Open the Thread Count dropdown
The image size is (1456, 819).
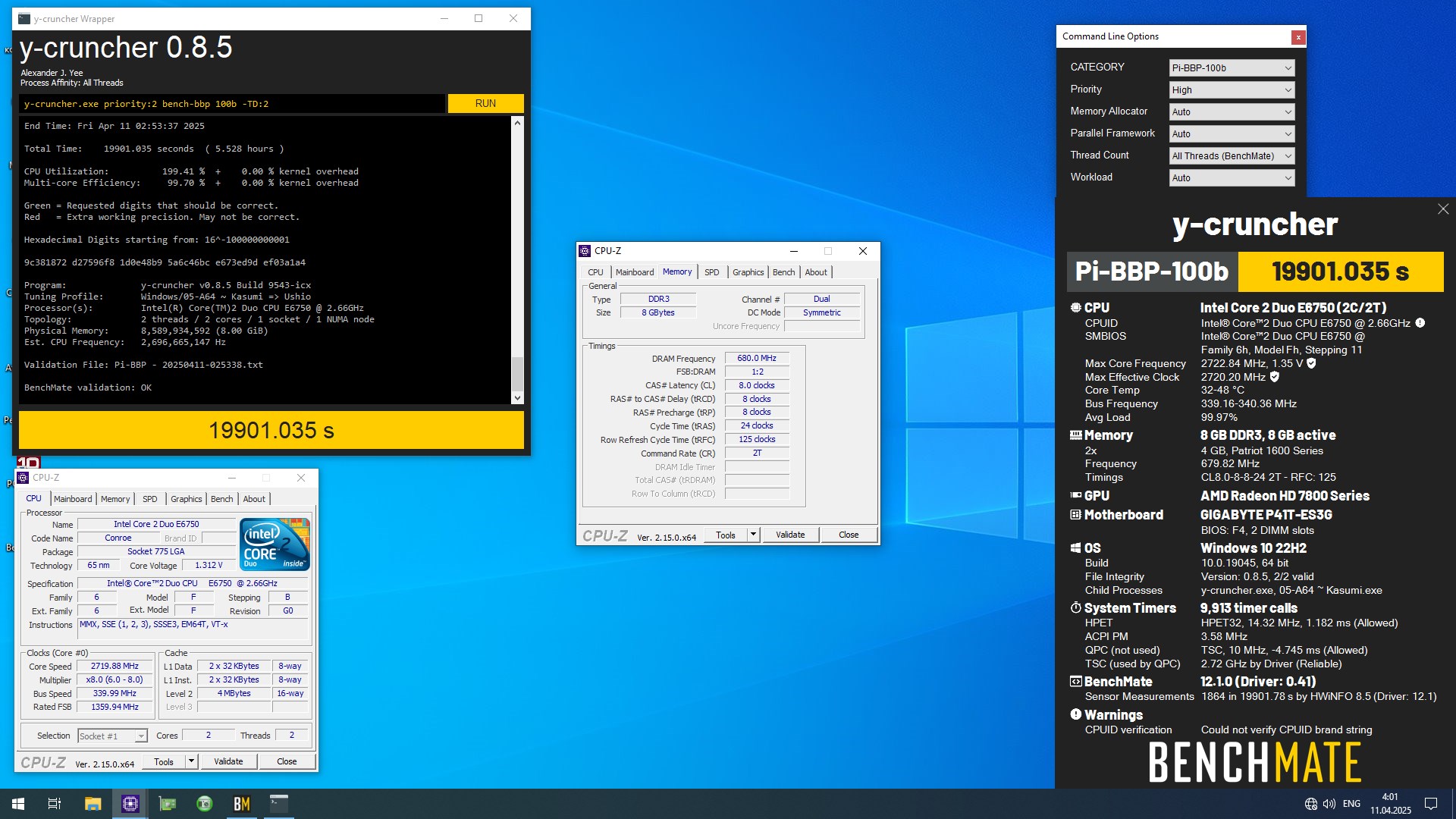coord(1232,156)
